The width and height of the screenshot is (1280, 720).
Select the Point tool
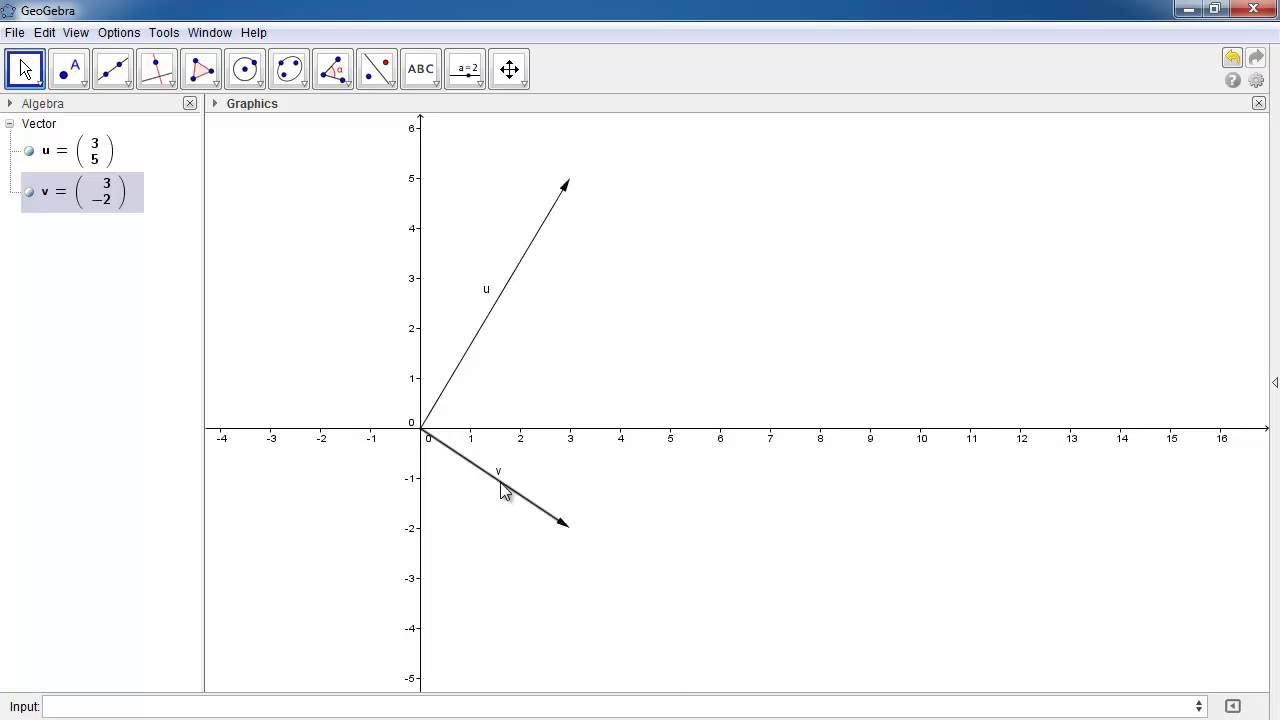point(69,68)
